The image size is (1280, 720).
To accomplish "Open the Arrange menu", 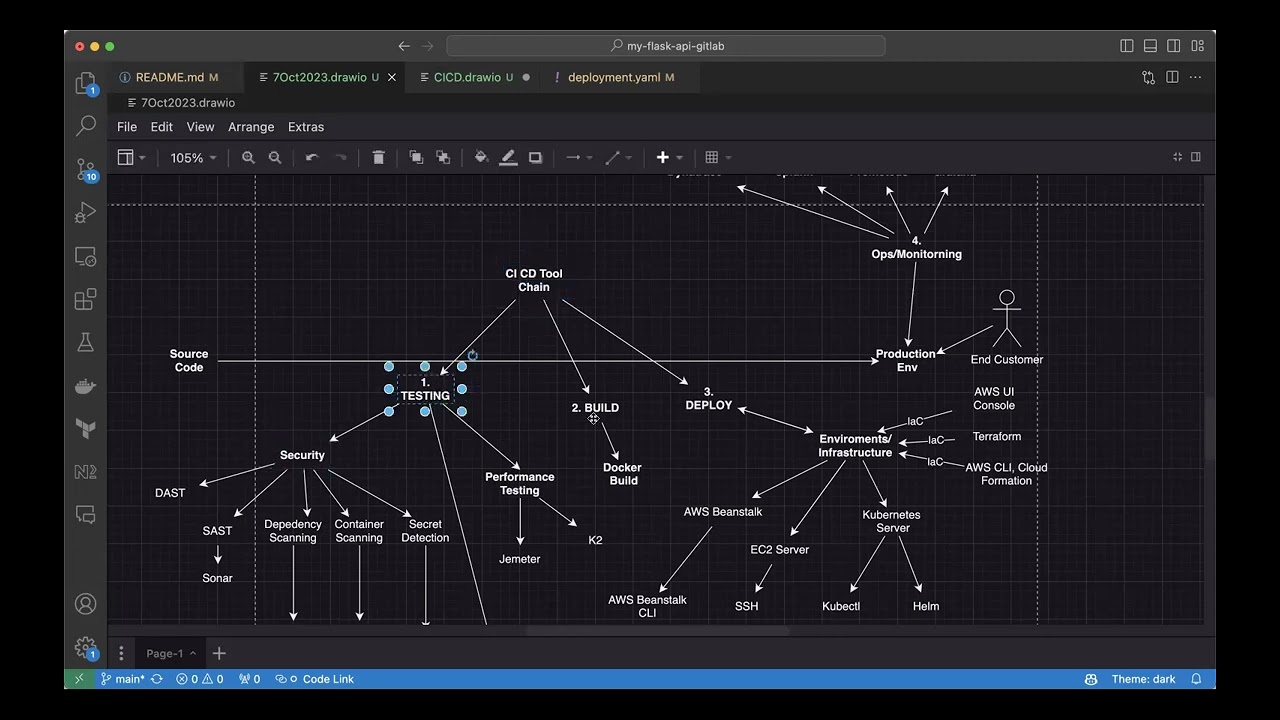I will [x=251, y=127].
